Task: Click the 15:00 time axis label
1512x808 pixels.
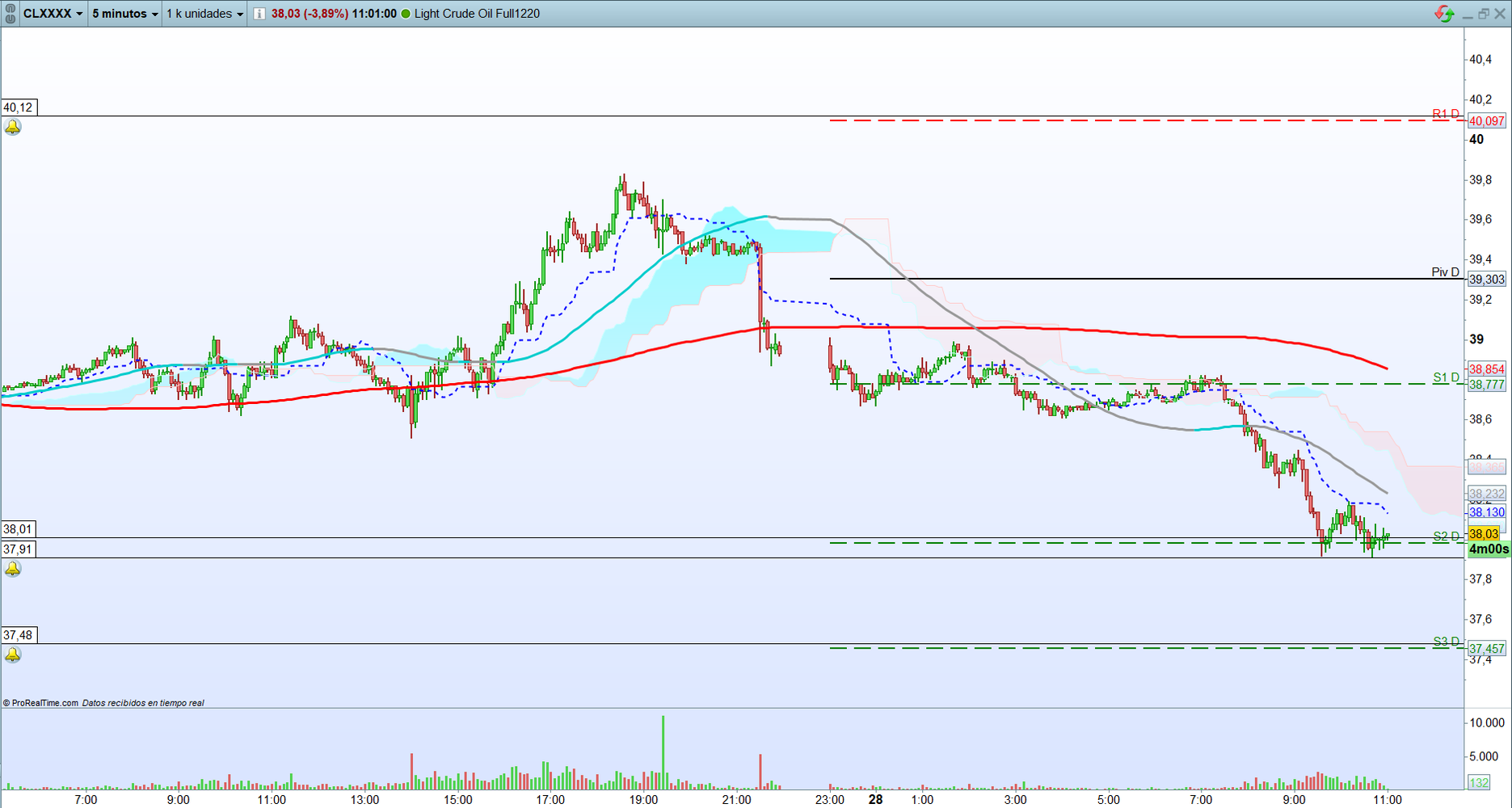Action: pos(457,800)
